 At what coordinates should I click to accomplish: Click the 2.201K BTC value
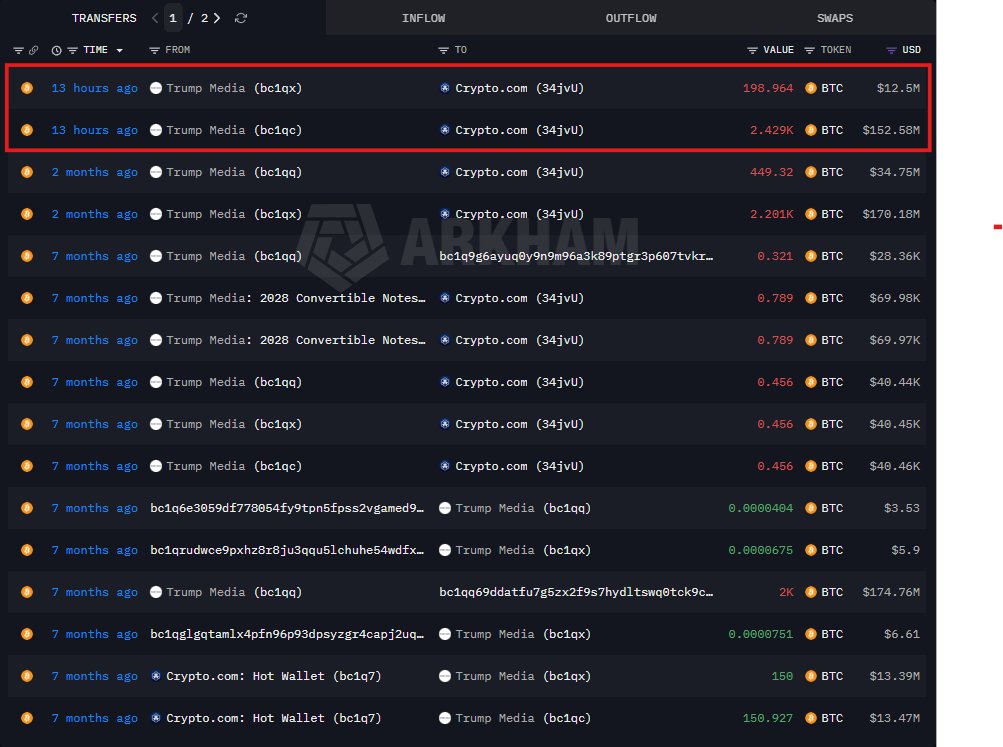click(x=771, y=214)
